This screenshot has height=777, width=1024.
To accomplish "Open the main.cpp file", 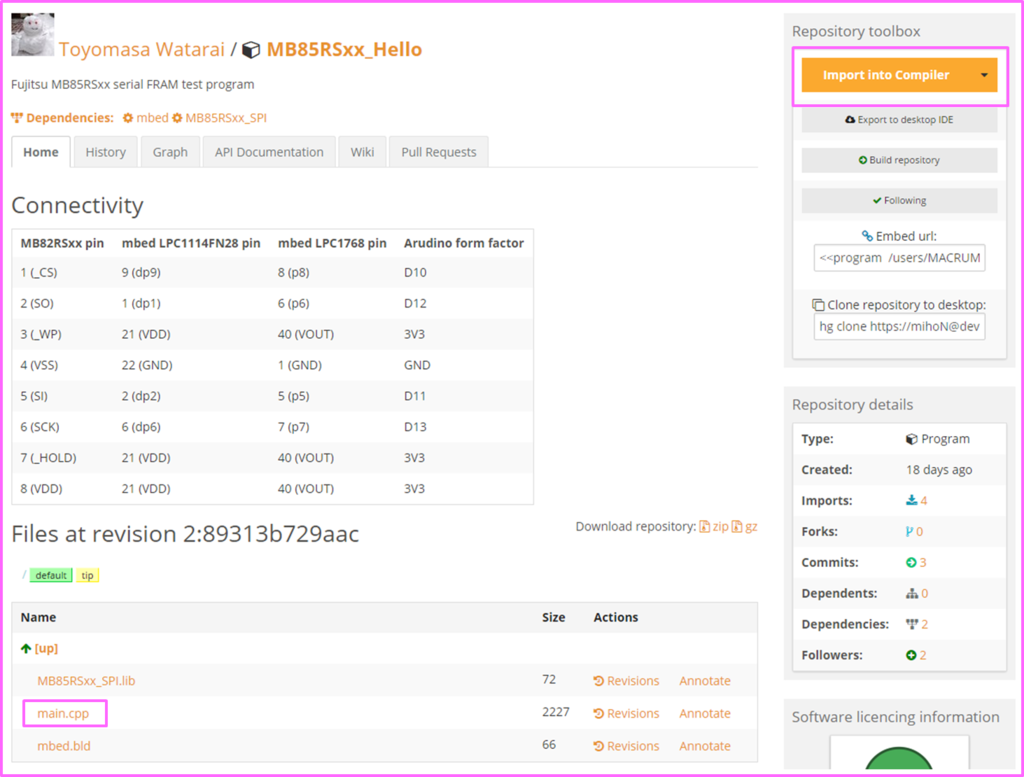I will (63, 714).
